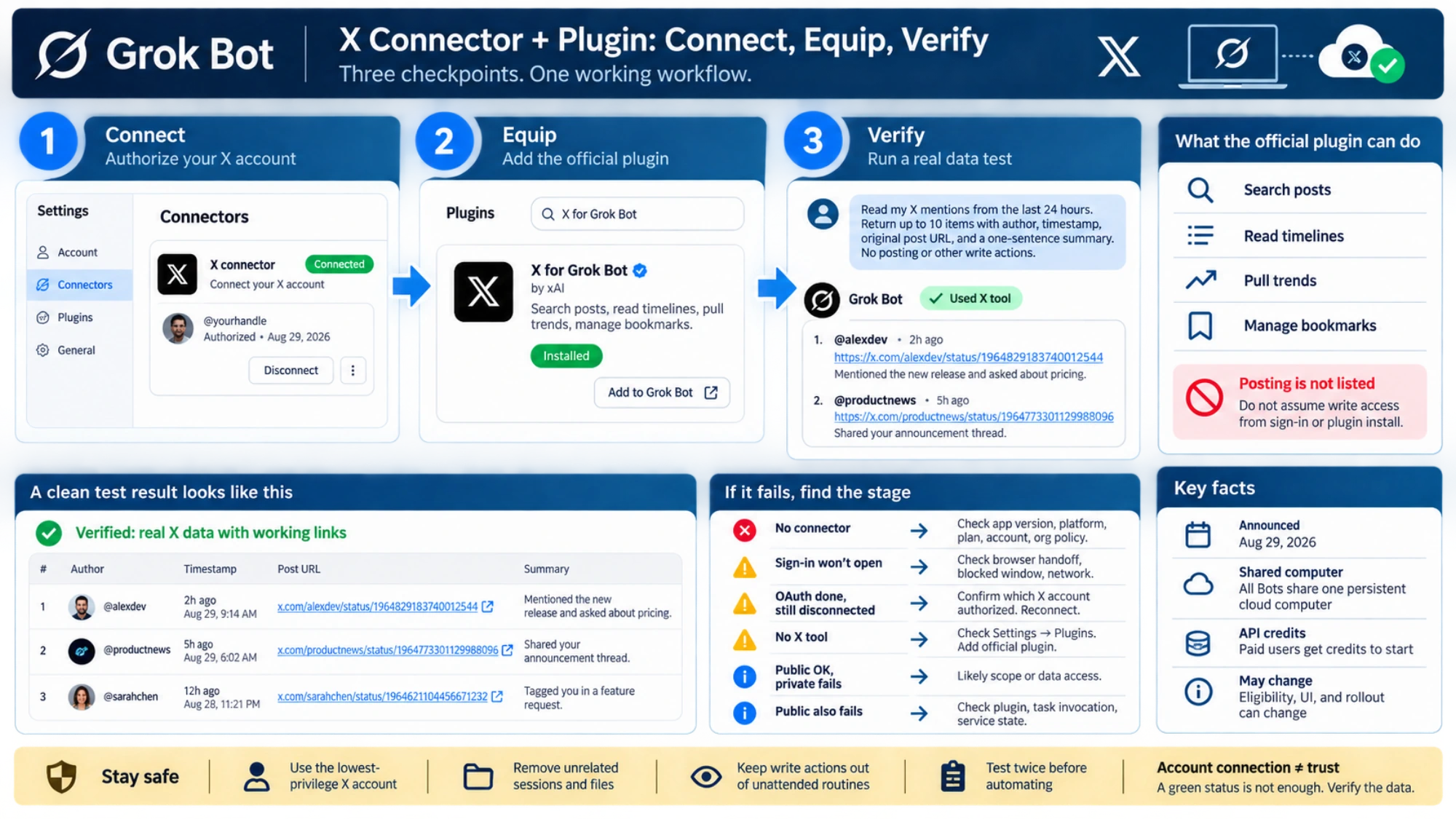Click the green Verified checkmark icon
Image resolution: width=1456 pixels, height=819 pixels.
(49, 533)
